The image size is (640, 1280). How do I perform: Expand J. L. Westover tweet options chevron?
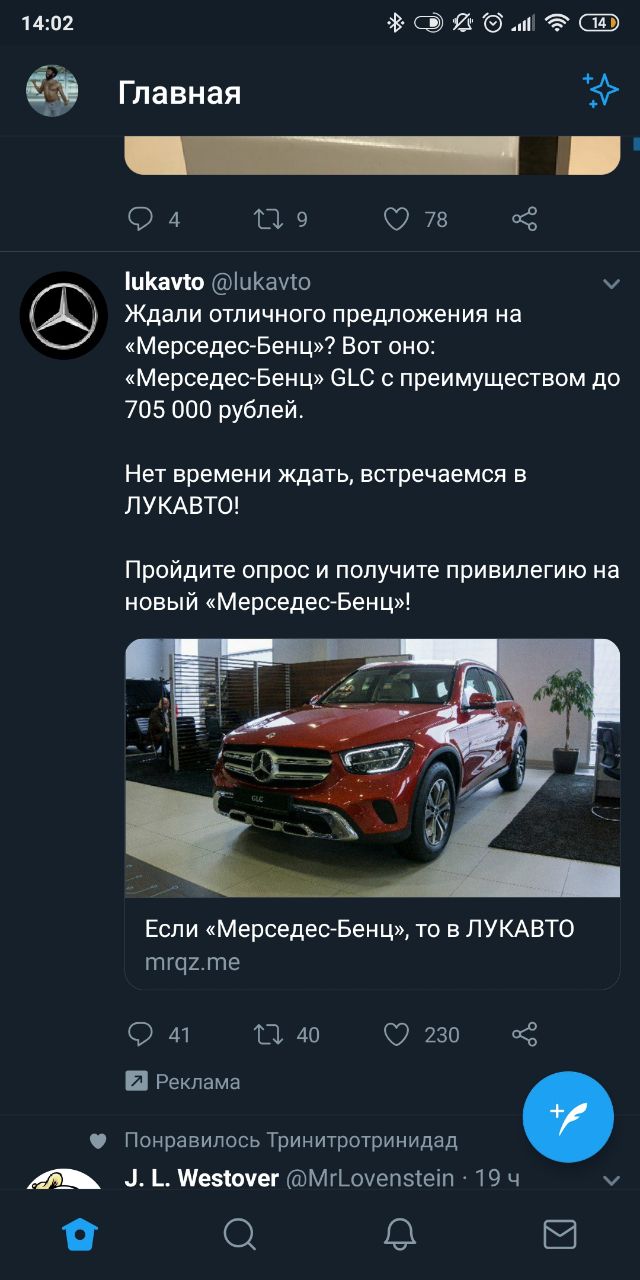[x=611, y=1180]
